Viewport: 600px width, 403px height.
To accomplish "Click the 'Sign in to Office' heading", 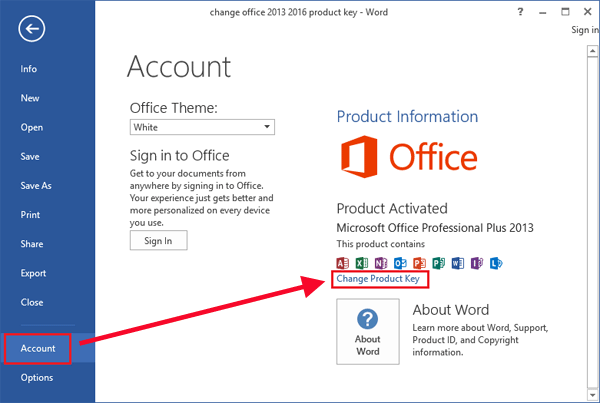I will pyautogui.click(x=179, y=156).
